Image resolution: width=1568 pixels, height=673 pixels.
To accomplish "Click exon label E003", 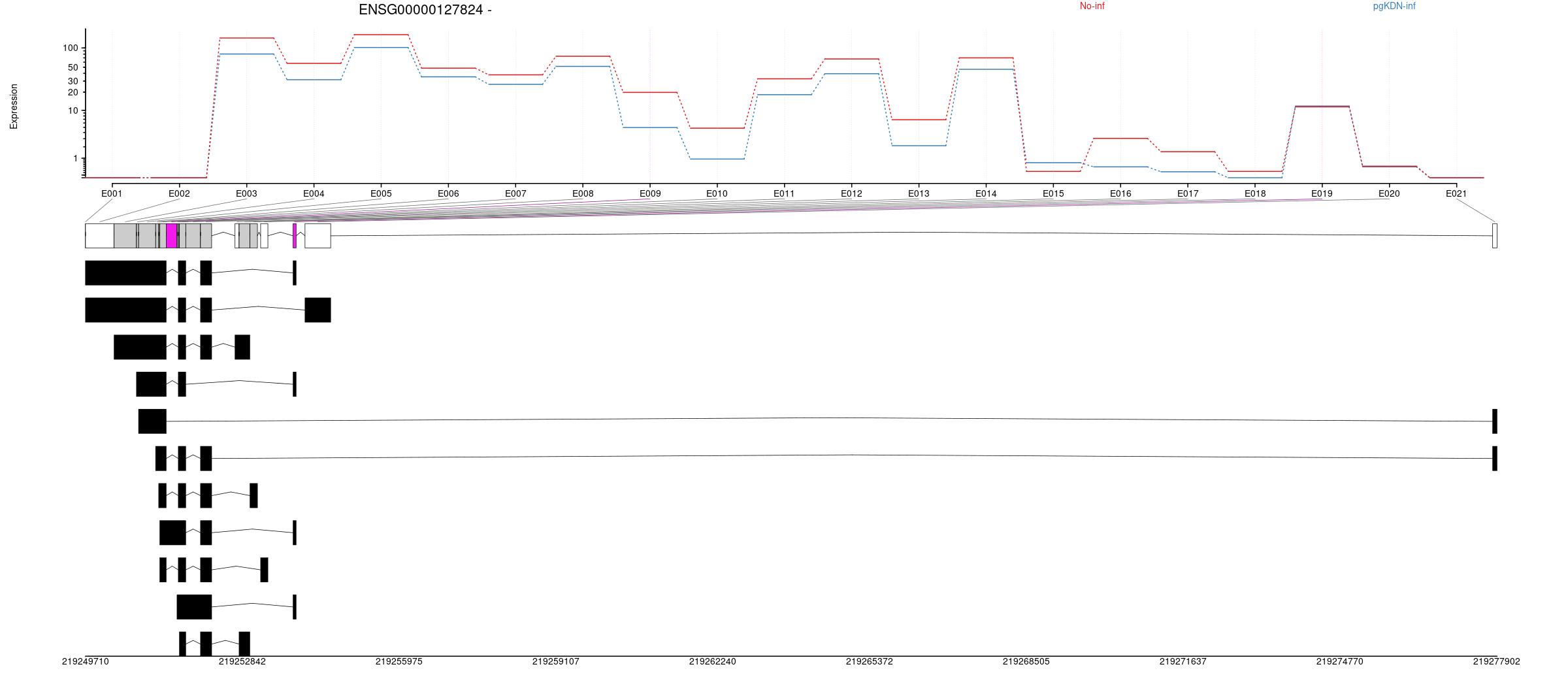I will 246,193.
